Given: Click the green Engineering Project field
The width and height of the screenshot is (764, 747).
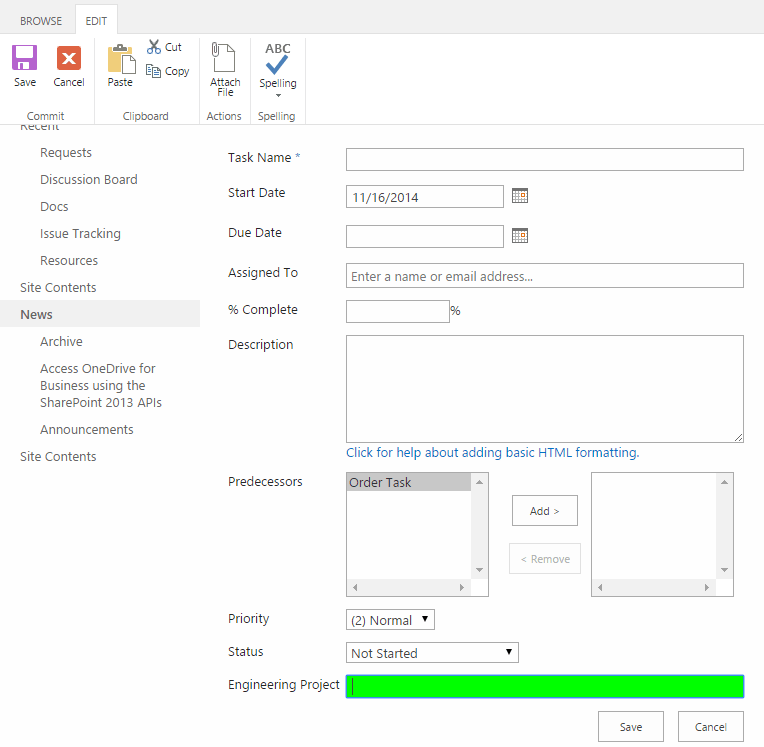Looking at the screenshot, I should coord(544,686).
